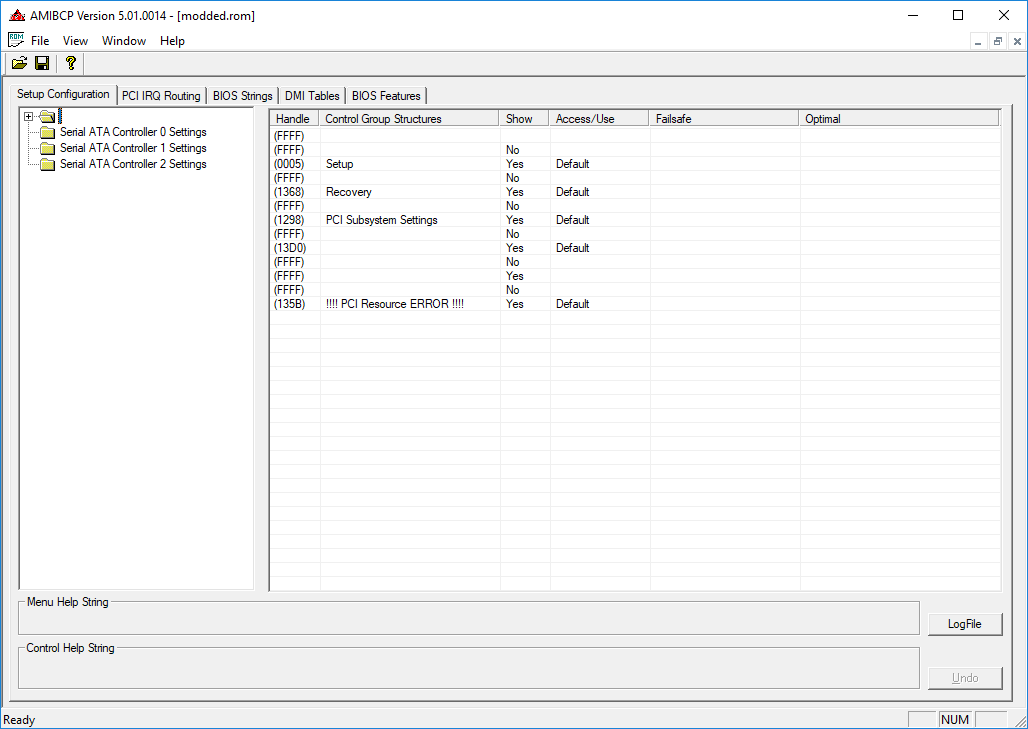This screenshot has height=729, width=1028.
Task: Open a ROM file with toolbar icon
Action: point(20,63)
